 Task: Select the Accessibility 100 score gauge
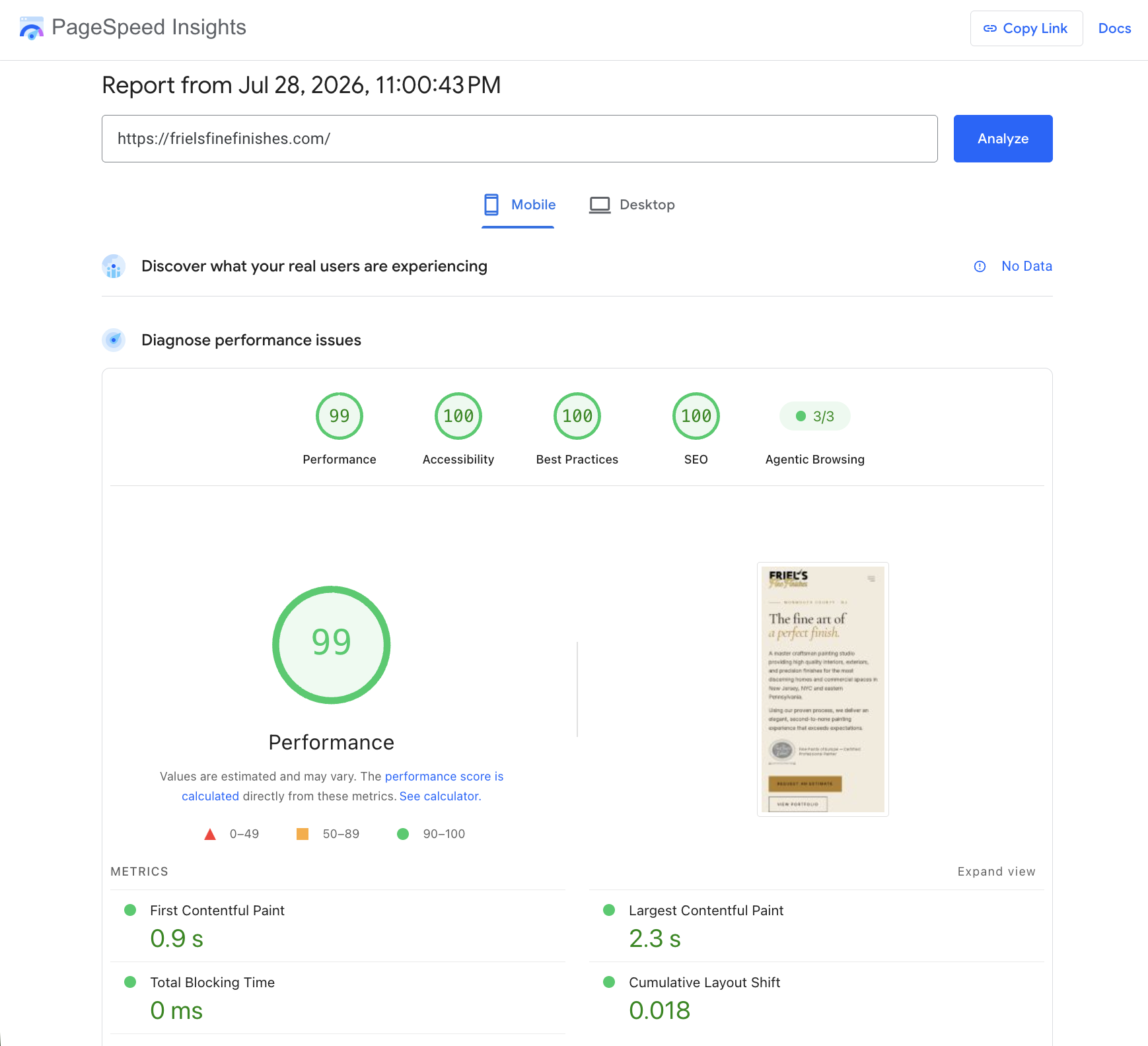458,416
